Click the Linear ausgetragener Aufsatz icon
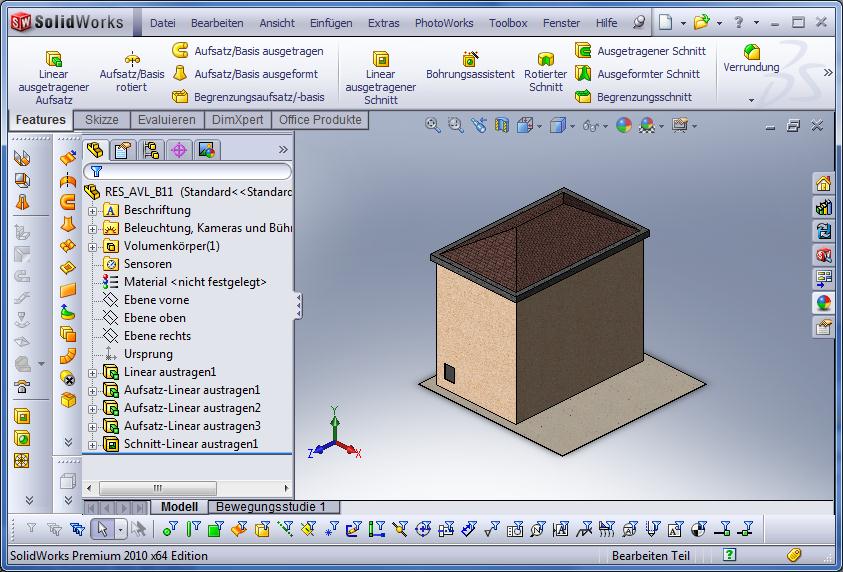 pyautogui.click(x=54, y=60)
